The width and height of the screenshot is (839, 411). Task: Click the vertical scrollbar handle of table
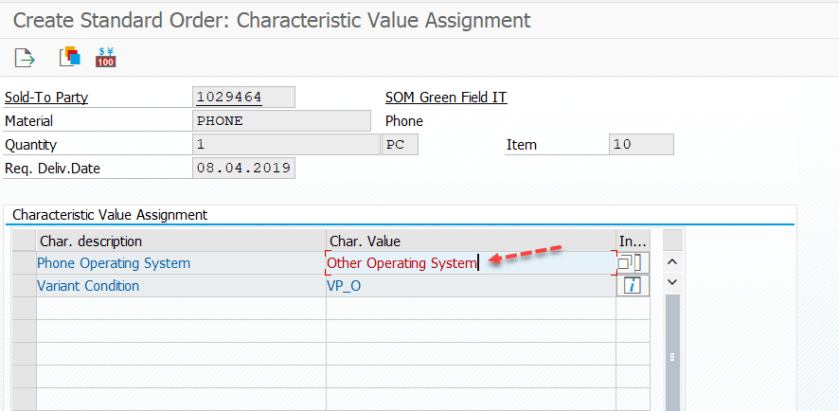pos(672,355)
